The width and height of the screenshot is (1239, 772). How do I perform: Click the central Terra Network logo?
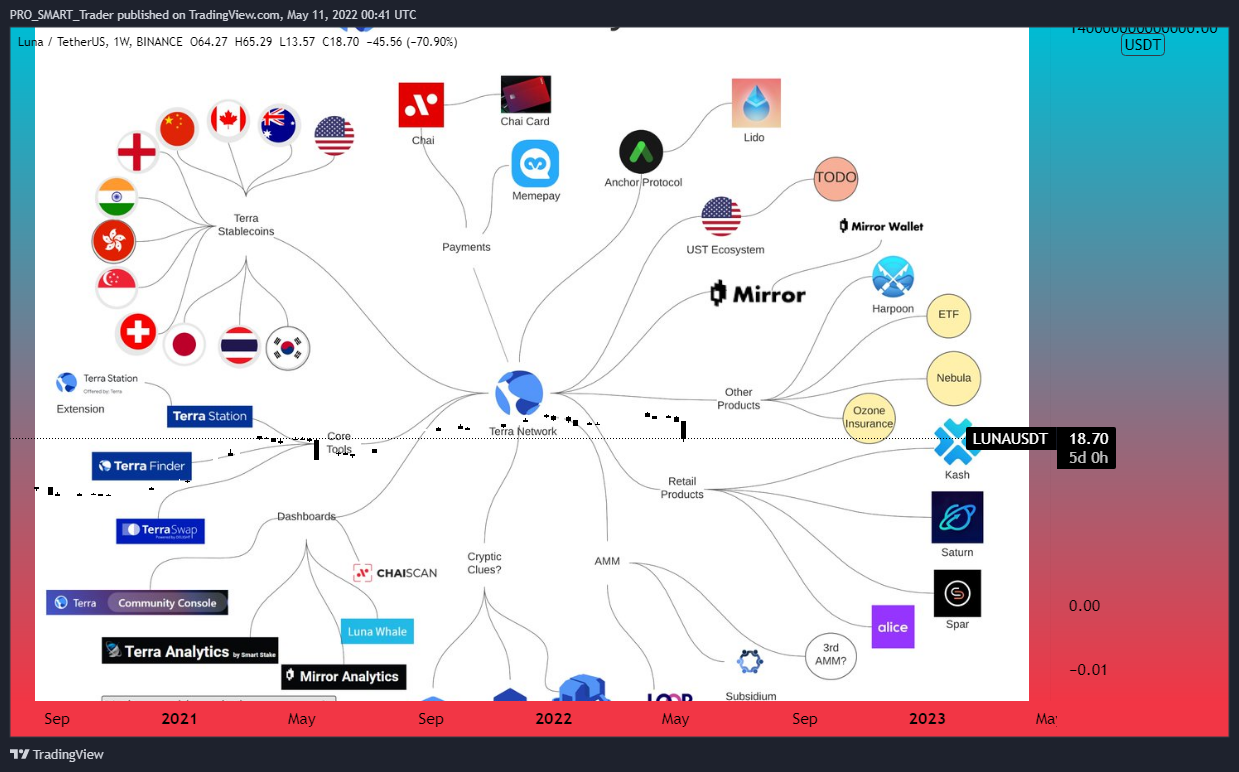(x=520, y=394)
